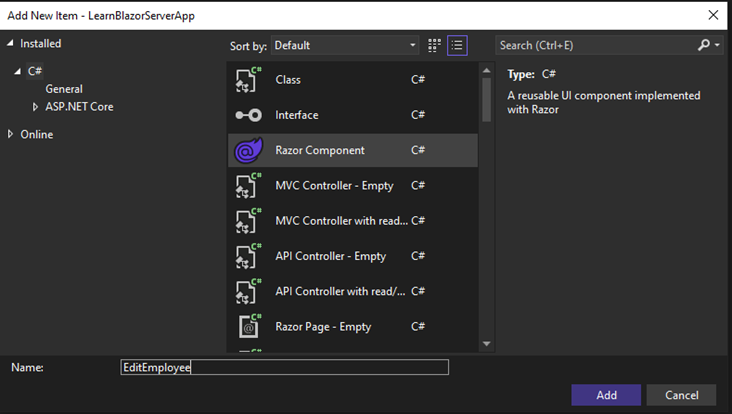
Task: Choose the Class item label
Action: 288,80
